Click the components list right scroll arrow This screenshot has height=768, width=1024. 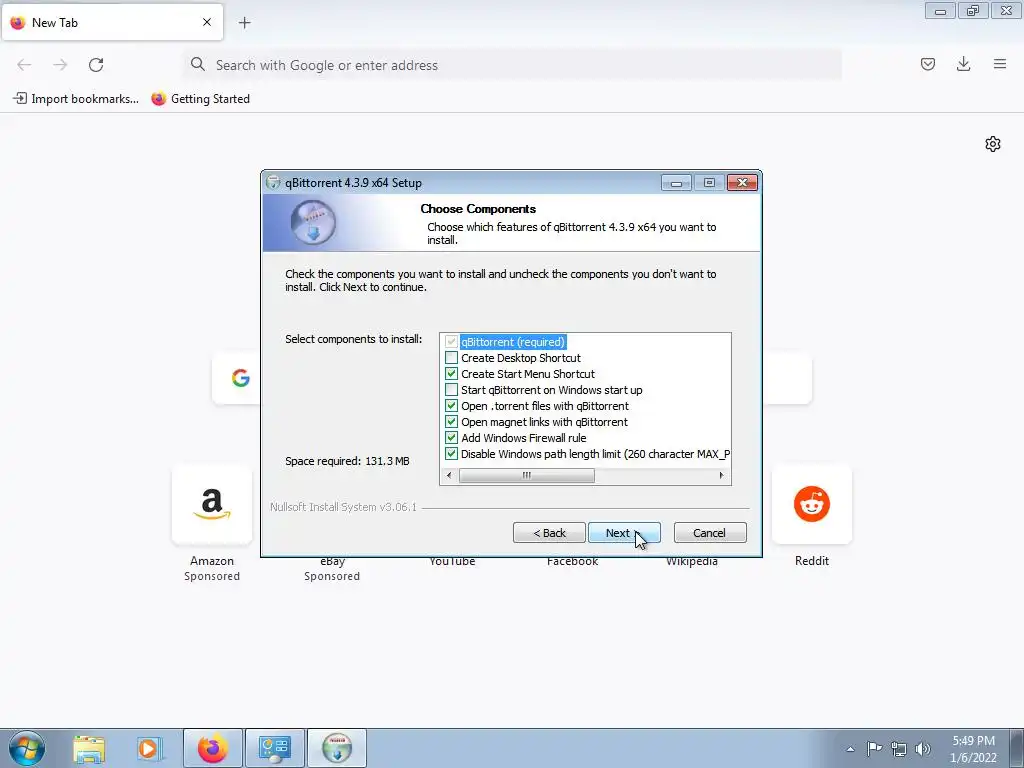(721, 475)
